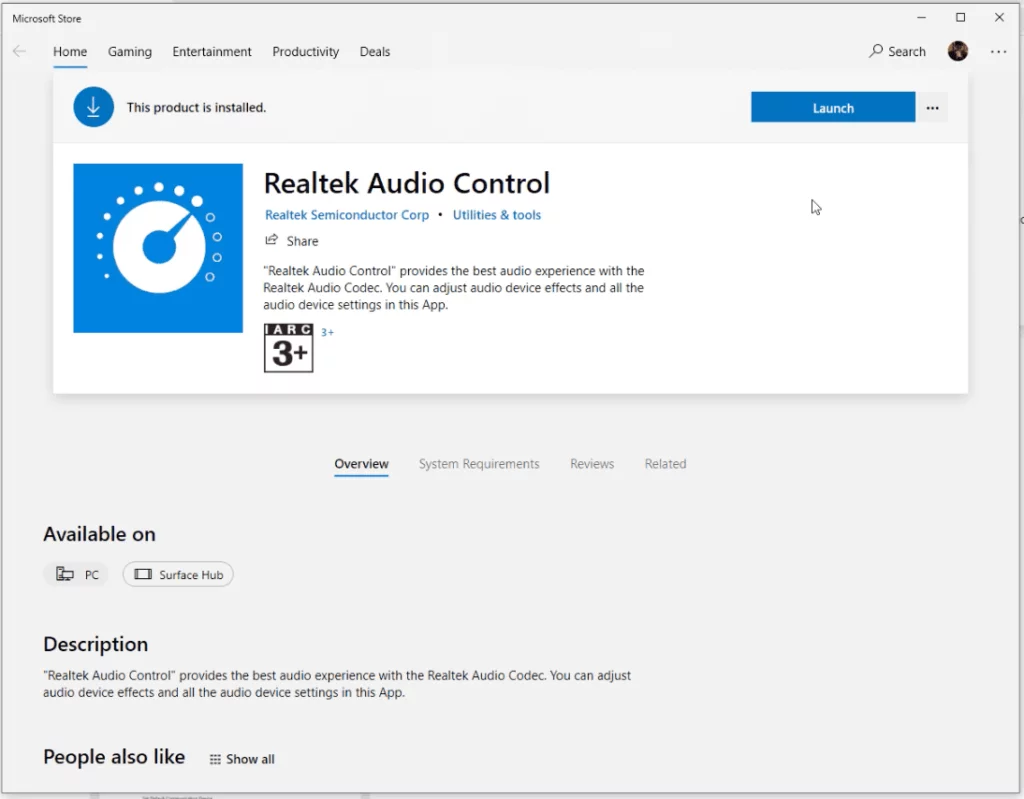Select the Productivity tab

pos(306,52)
